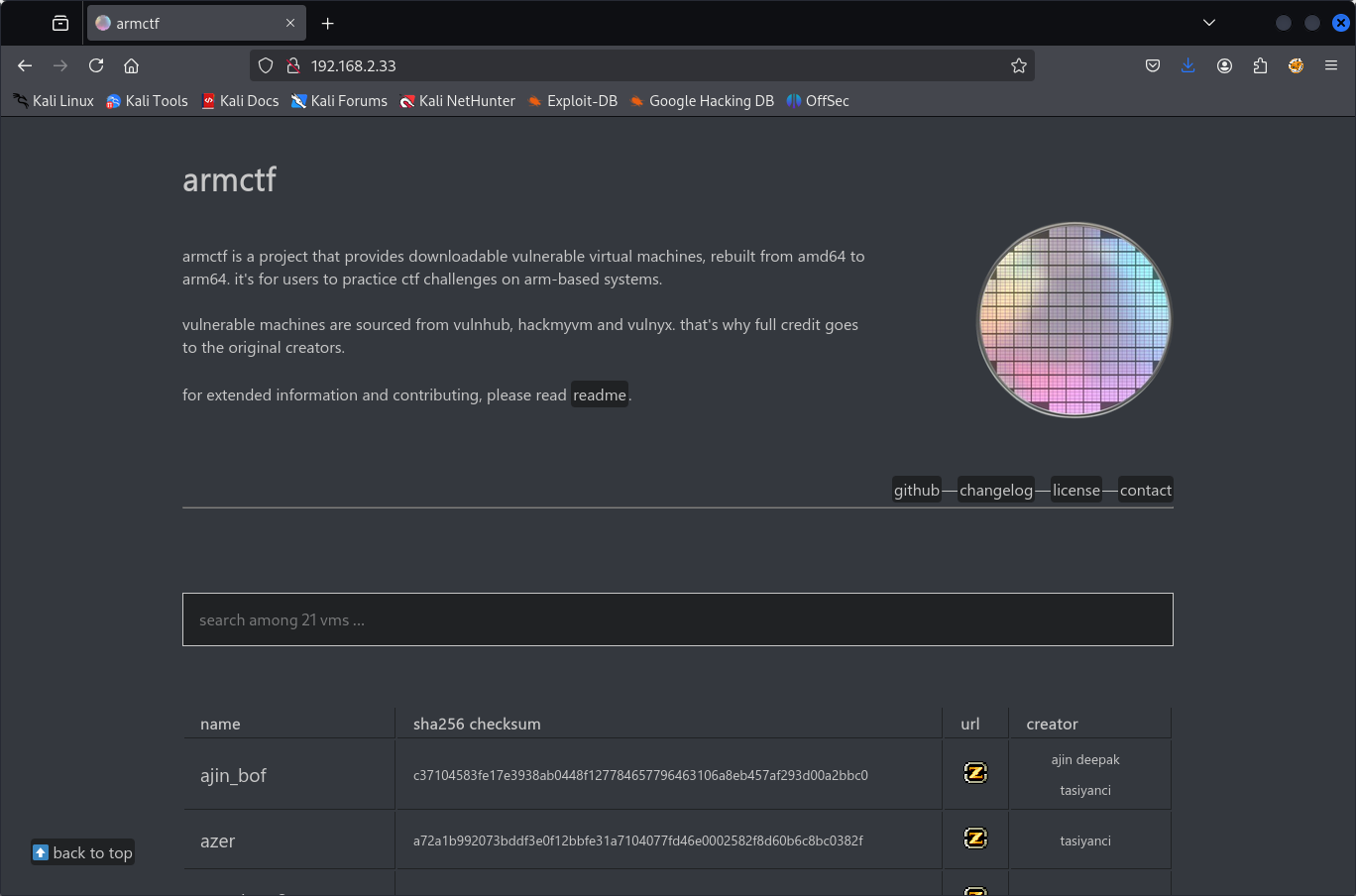Open the Kali Tools bookmark
Viewport: 1356px width, 896px height.
tap(147, 101)
